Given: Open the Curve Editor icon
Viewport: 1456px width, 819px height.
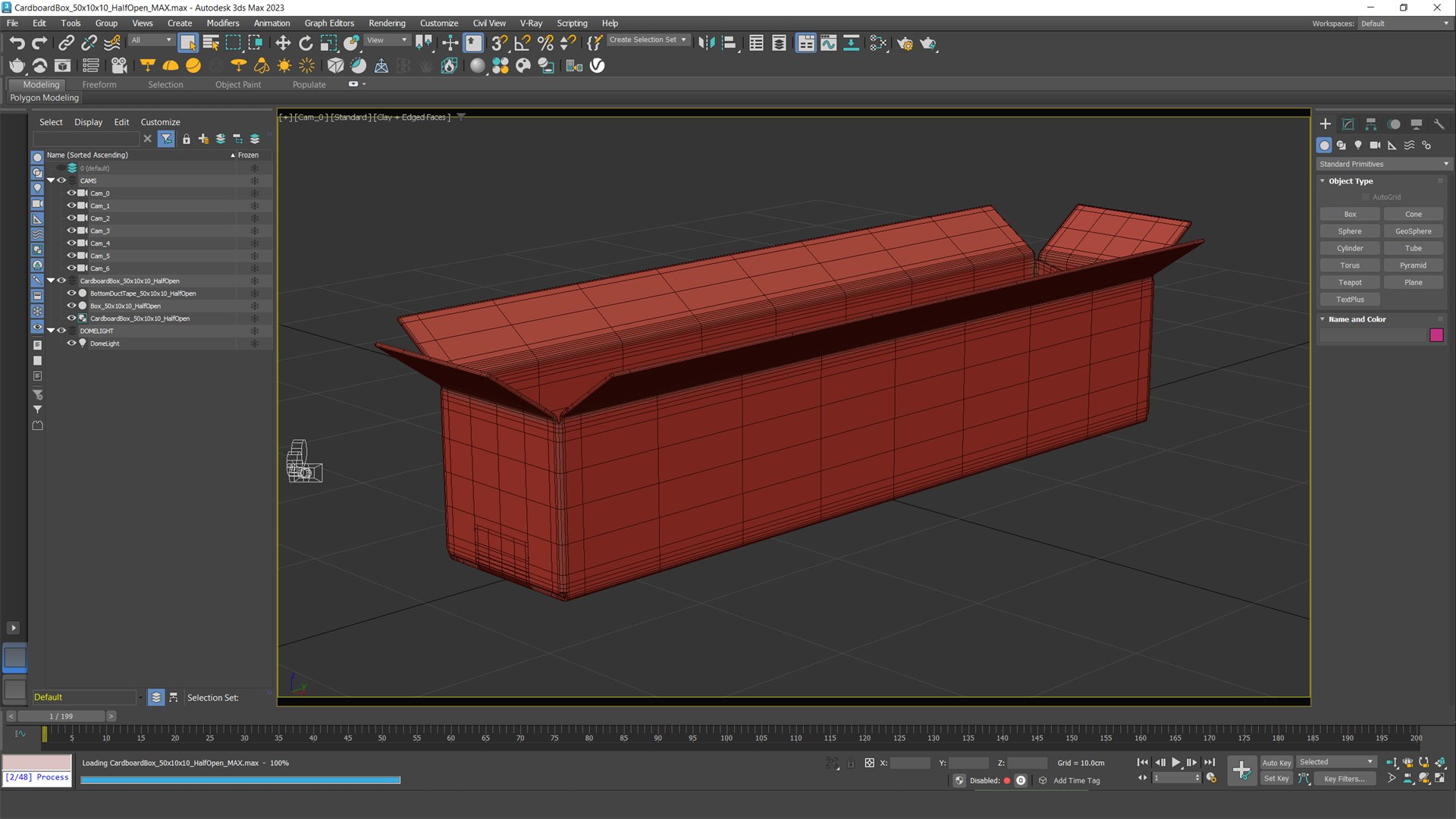Looking at the screenshot, I should click(829, 43).
